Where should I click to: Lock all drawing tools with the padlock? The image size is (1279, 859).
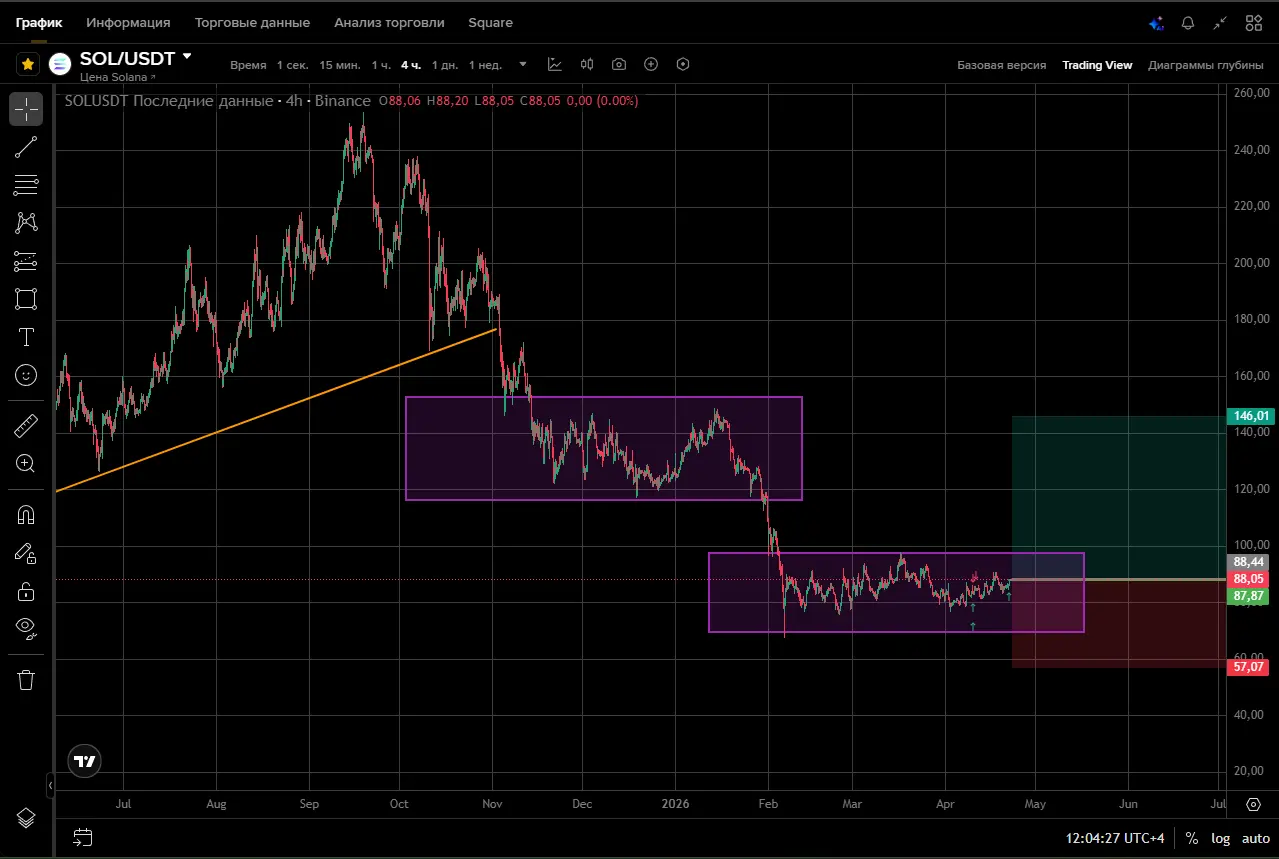pyautogui.click(x=26, y=591)
